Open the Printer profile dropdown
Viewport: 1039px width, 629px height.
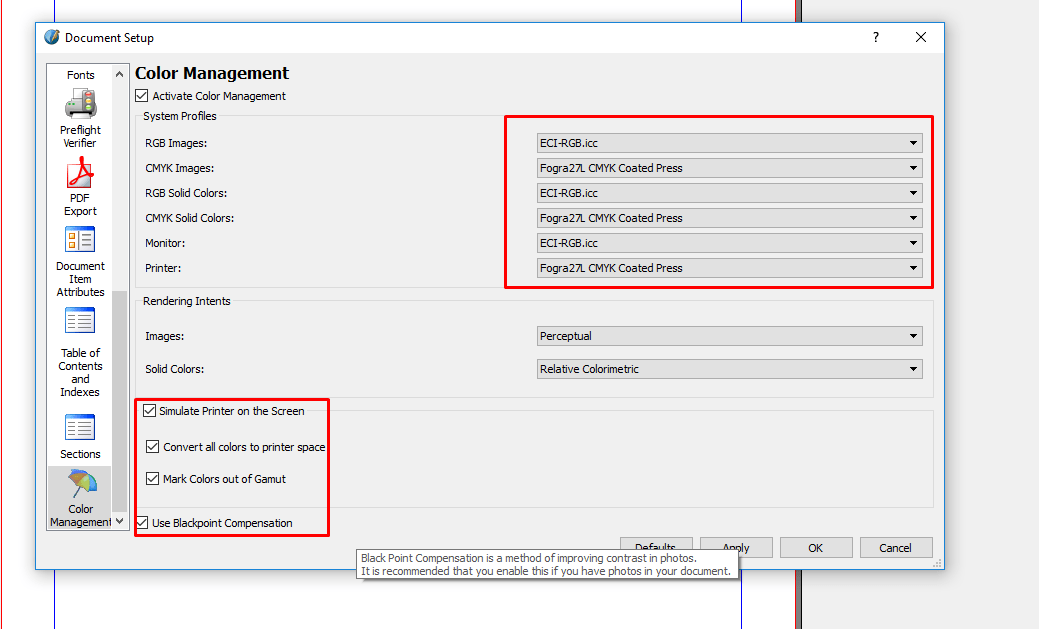point(913,268)
